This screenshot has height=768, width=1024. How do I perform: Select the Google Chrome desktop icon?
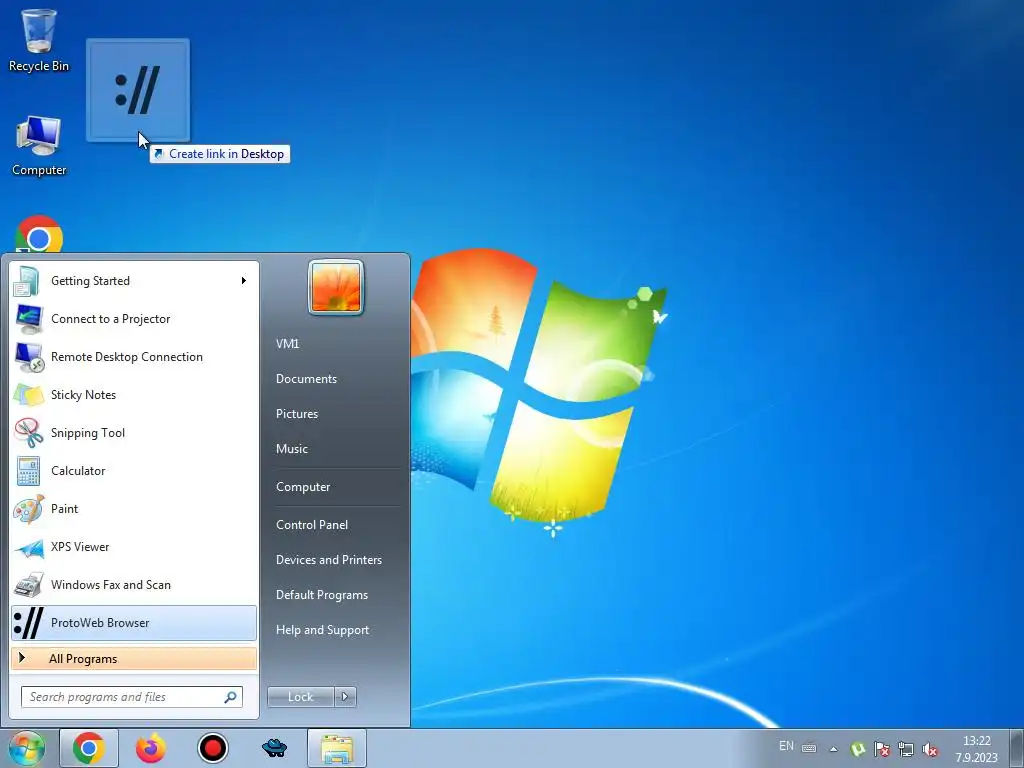pos(39,234)
